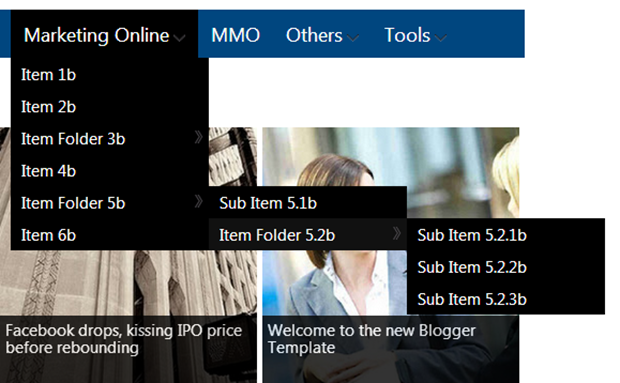Open Item Folder 5b submenu

(x=110, y=203)
